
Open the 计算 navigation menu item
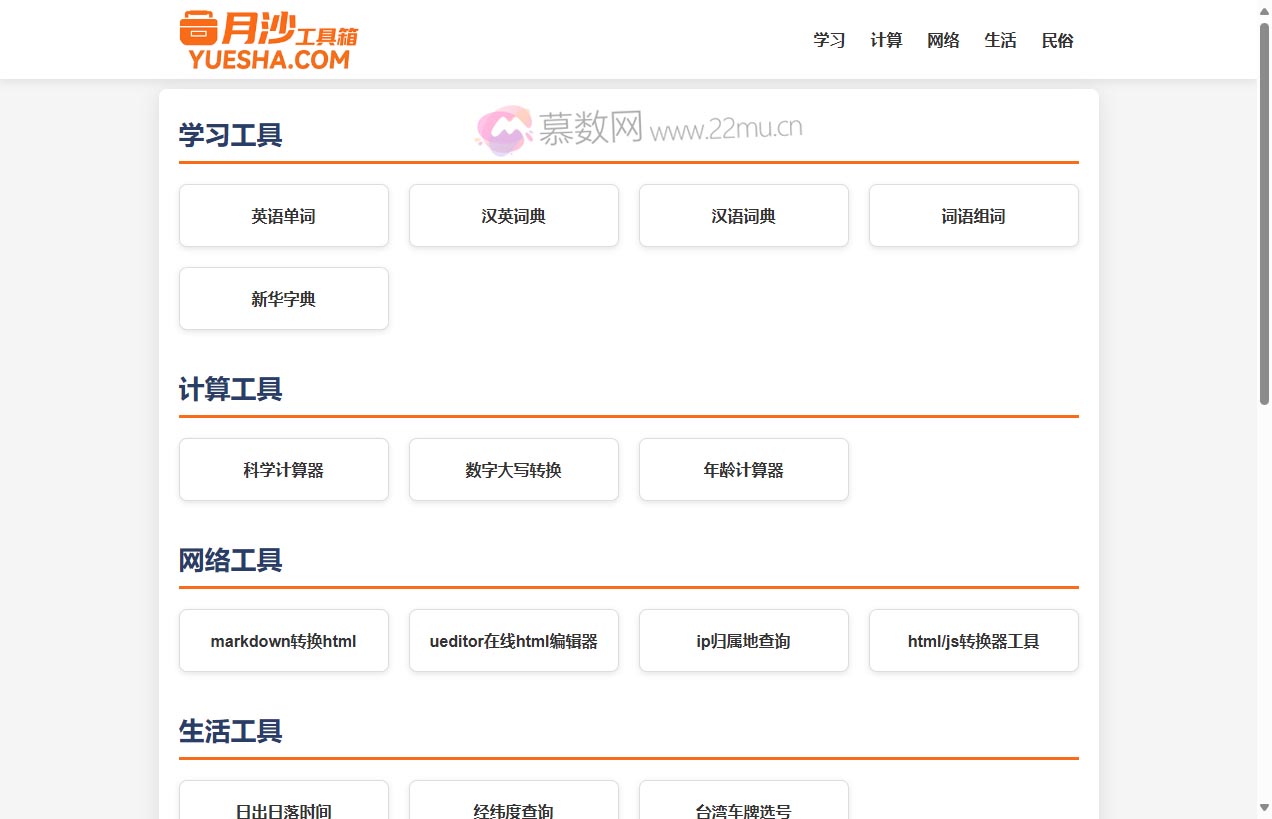click(886, 40)
